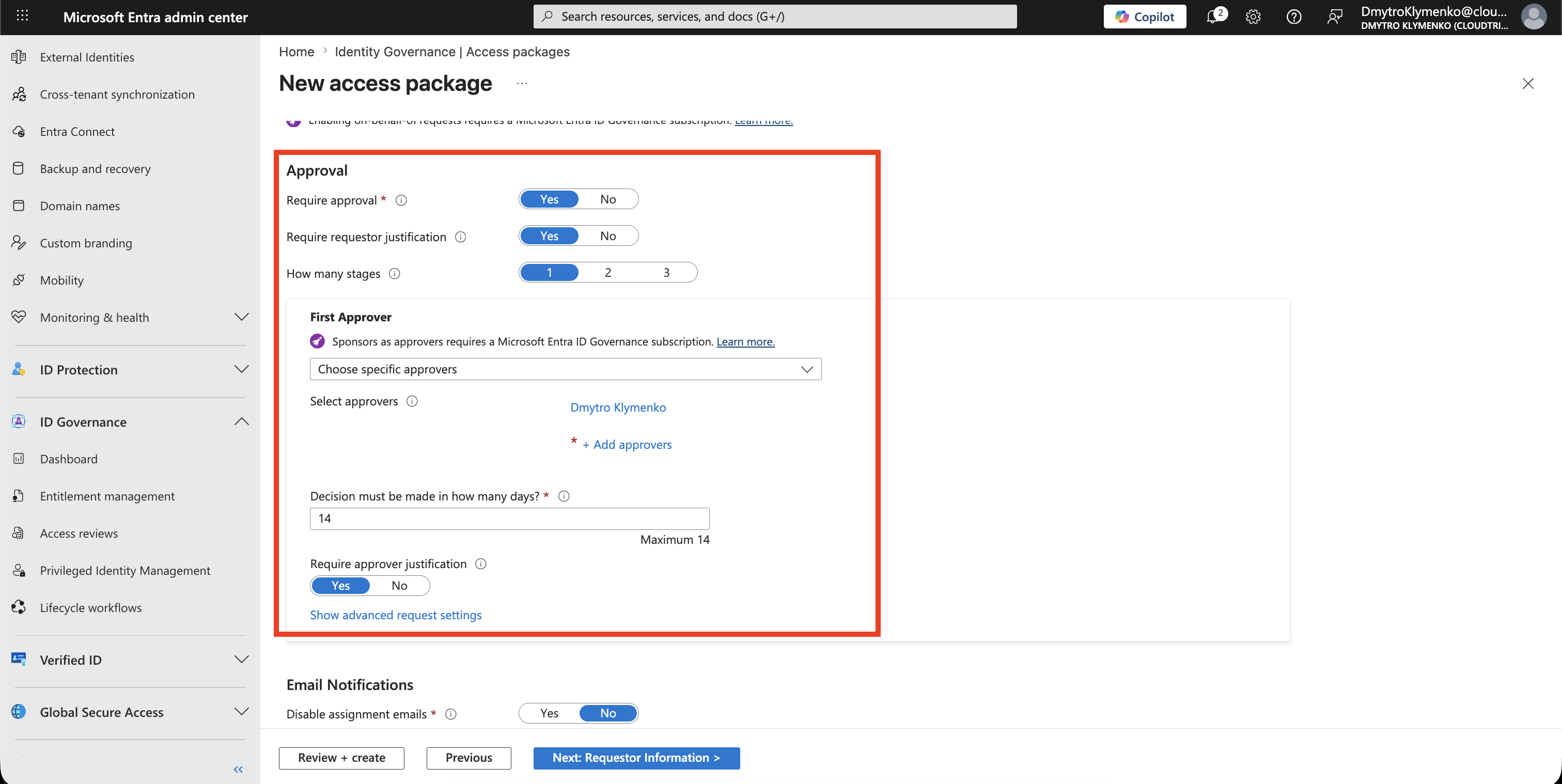Open the feedback person icon

pos(1335,17)
